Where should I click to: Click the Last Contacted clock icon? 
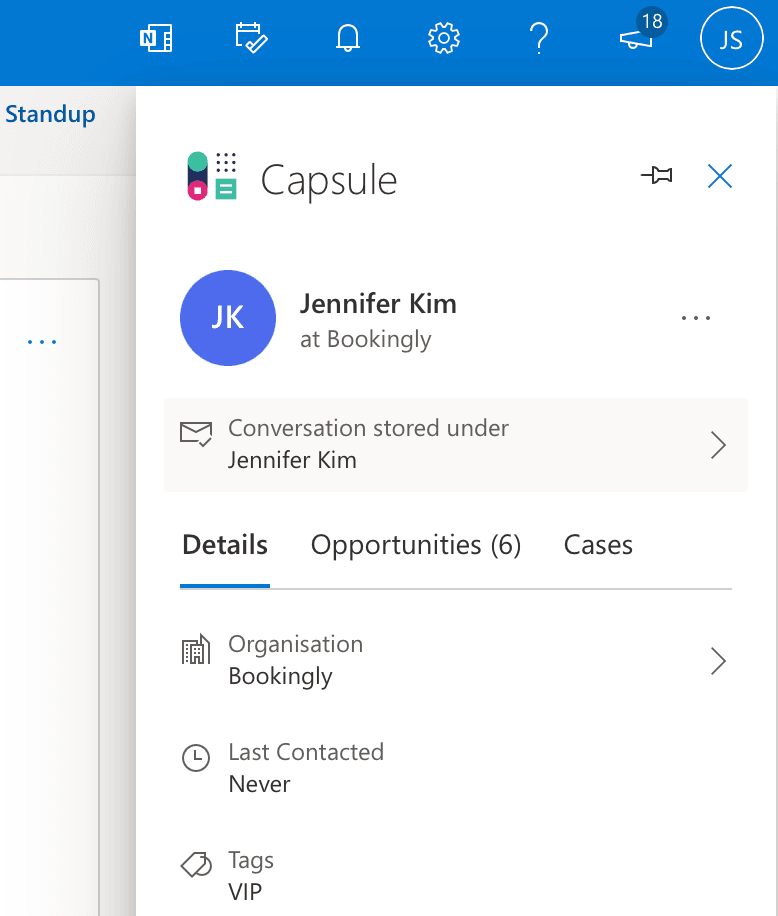click(196, 758)
